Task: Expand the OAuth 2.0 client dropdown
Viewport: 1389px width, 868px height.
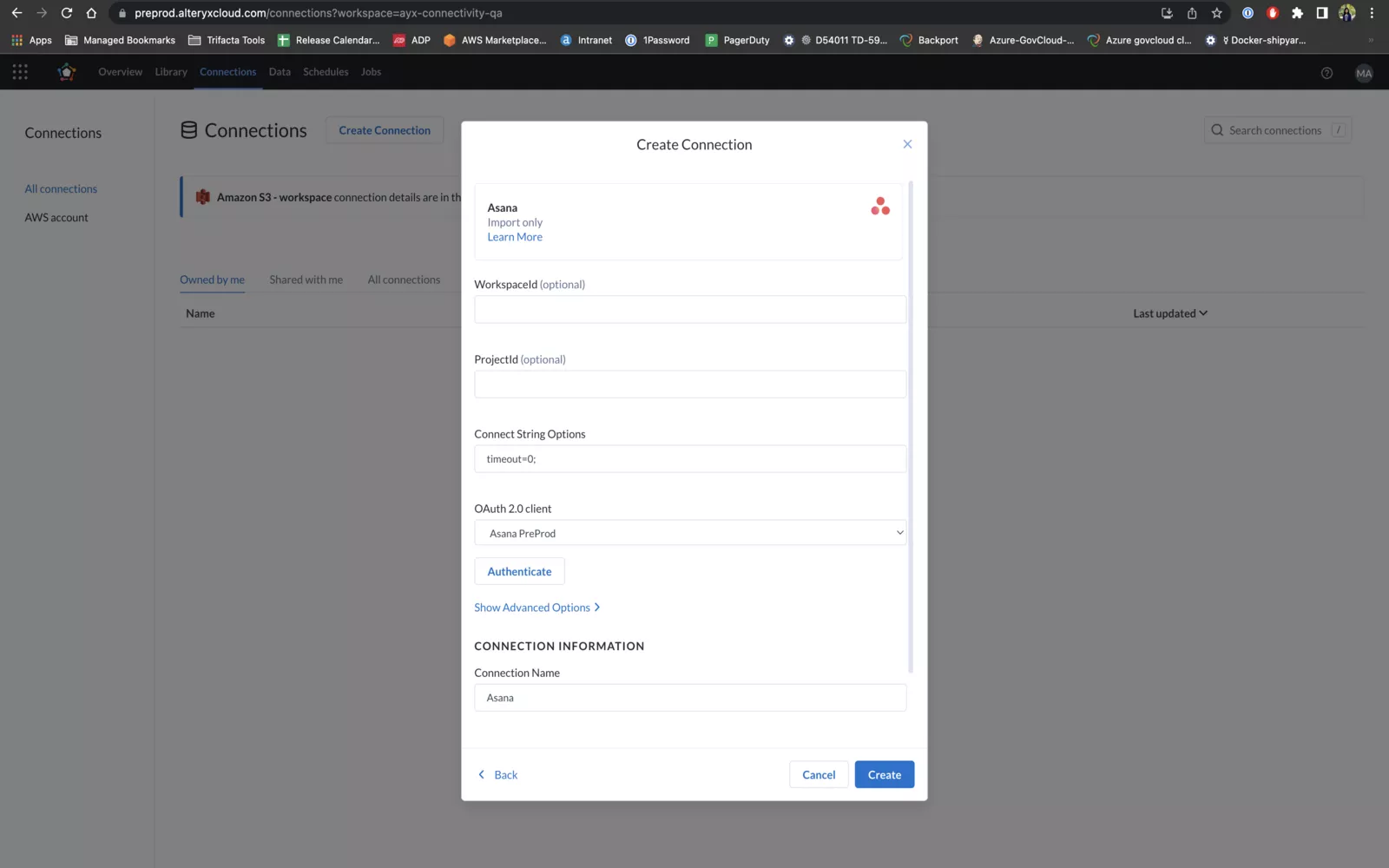Action: pos(690,533)
